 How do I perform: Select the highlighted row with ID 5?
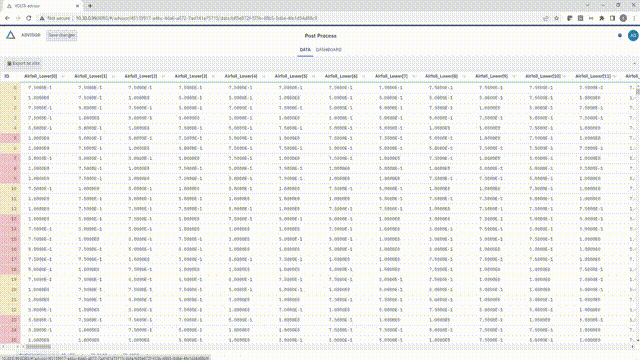coord(10,138)
